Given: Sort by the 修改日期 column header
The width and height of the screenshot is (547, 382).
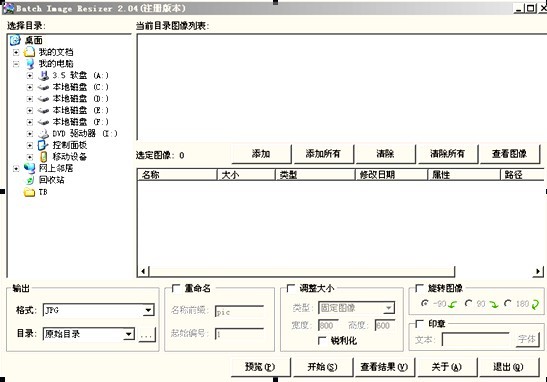Looking at the screenshot, I should pyautogui.click(x=392, y=175).
